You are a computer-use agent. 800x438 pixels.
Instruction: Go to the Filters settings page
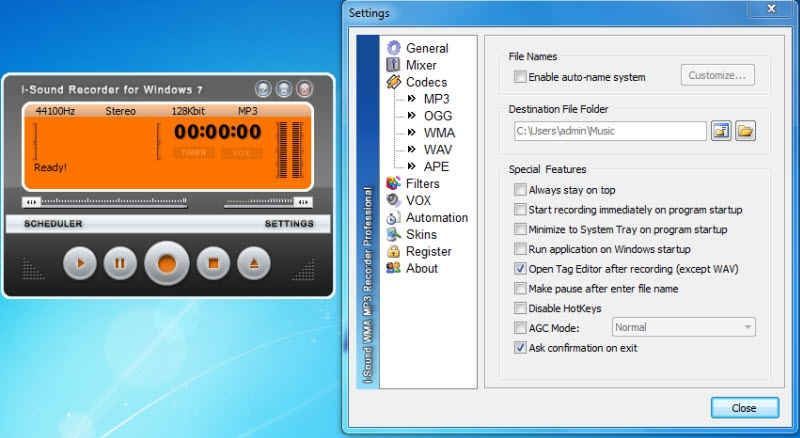(x=422, y=183)
